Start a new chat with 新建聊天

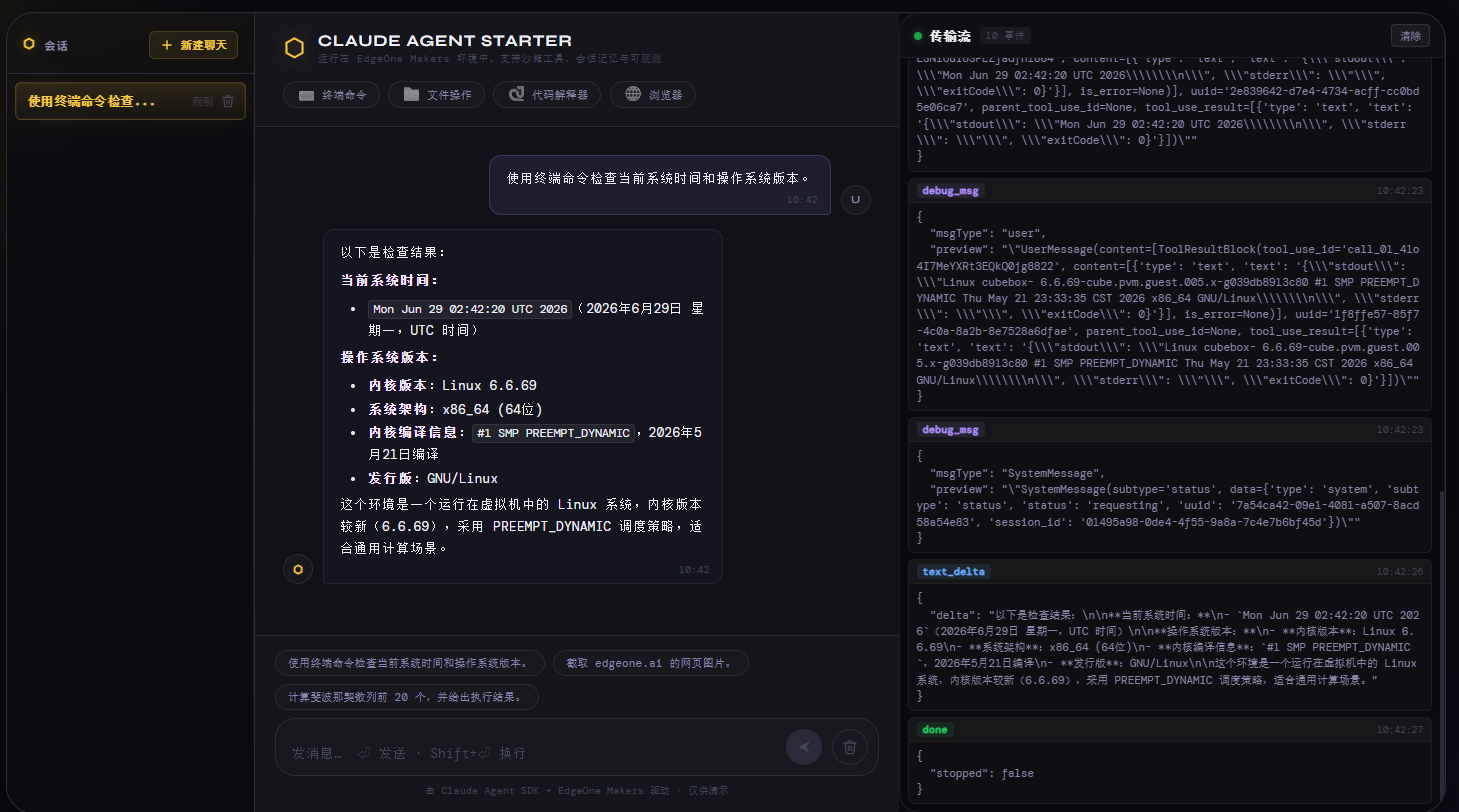point(193,45)
